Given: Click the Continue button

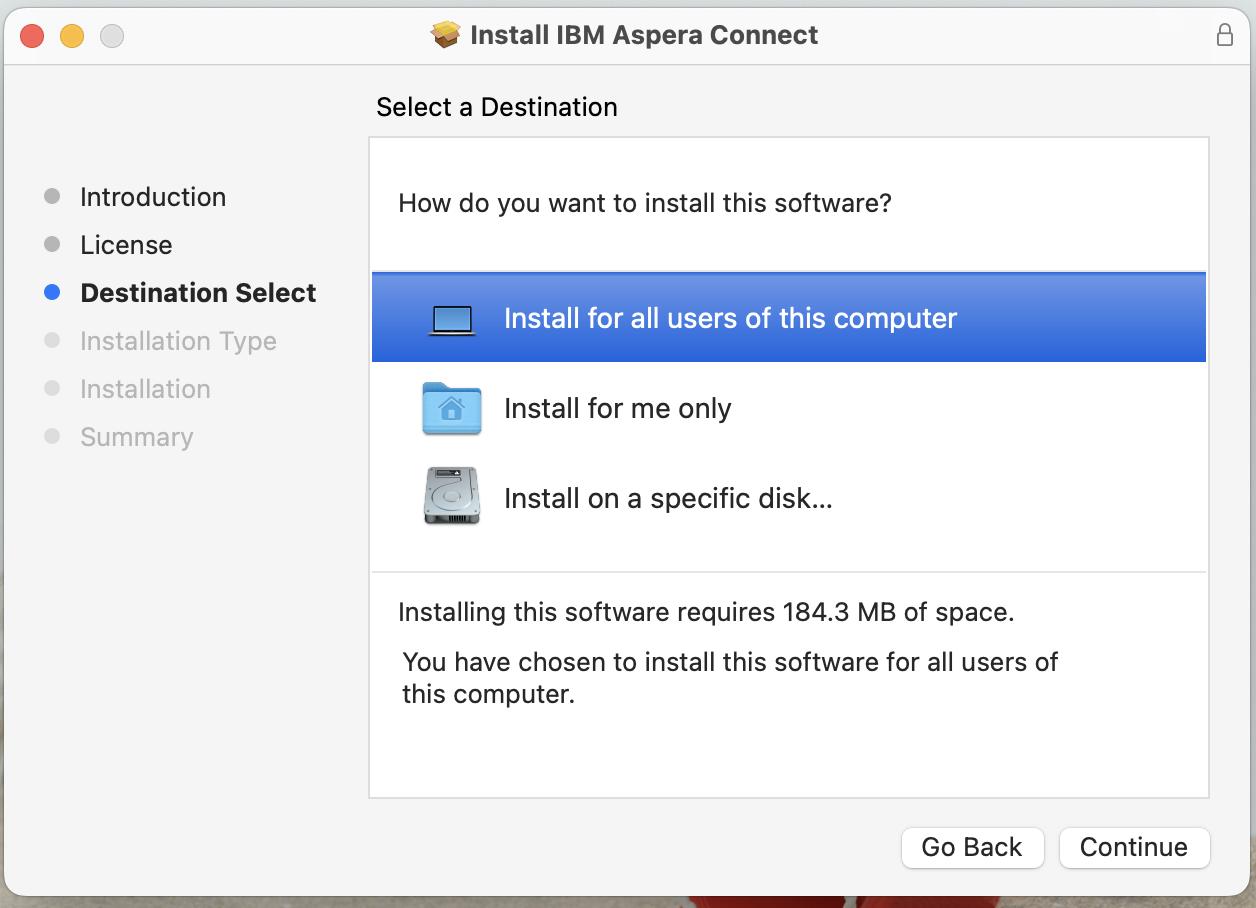Looking at the screenshot, I should [1134, 847].
